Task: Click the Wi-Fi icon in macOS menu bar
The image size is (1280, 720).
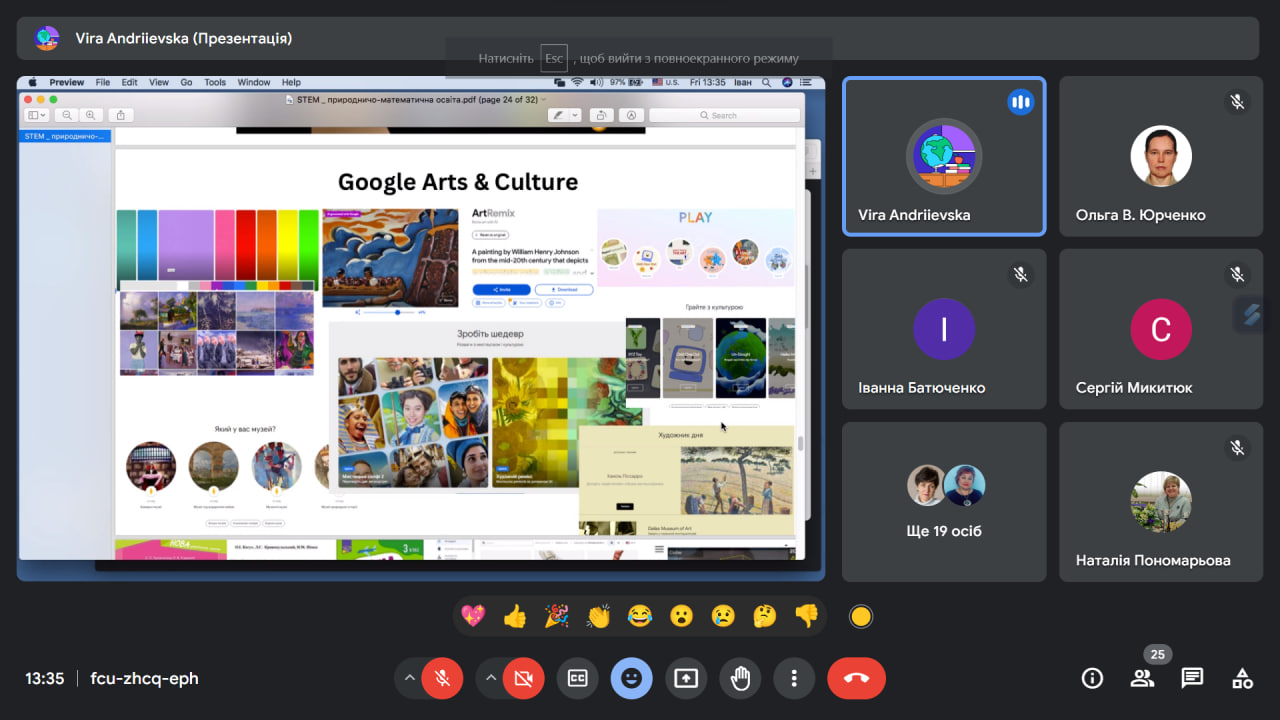Action: (577, 82)
